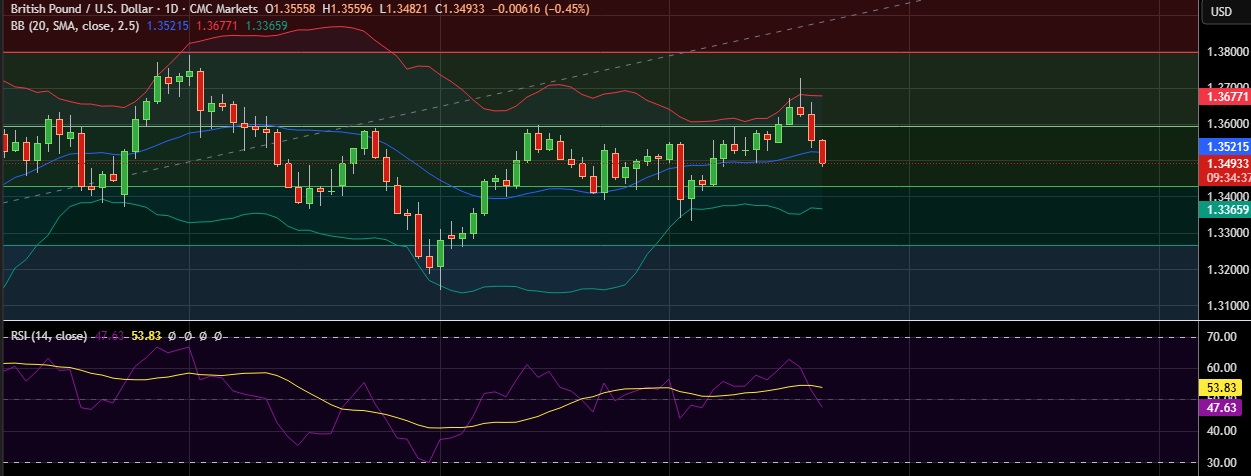
Task: Click the 1.33000 price axis label
Action: point(1227,233)
